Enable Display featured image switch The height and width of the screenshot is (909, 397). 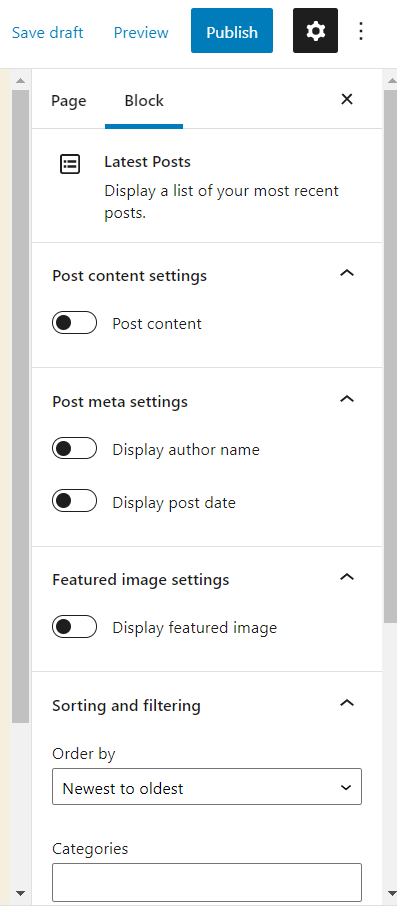74,627
